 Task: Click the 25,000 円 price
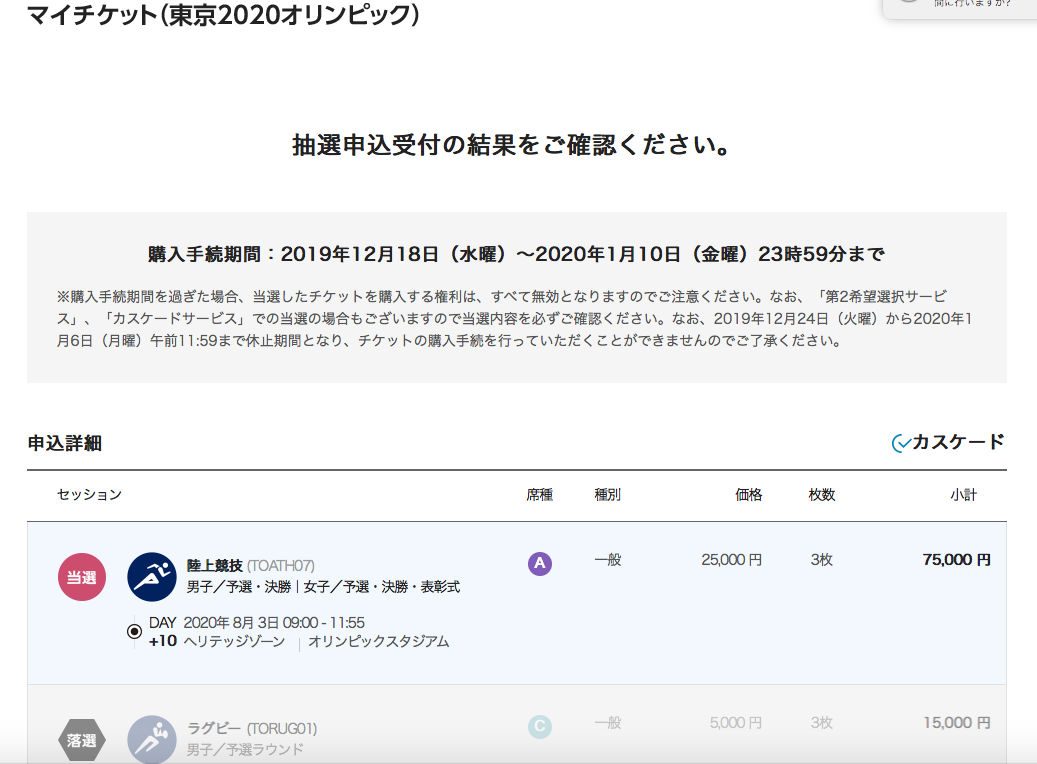[x=731, y=560]
